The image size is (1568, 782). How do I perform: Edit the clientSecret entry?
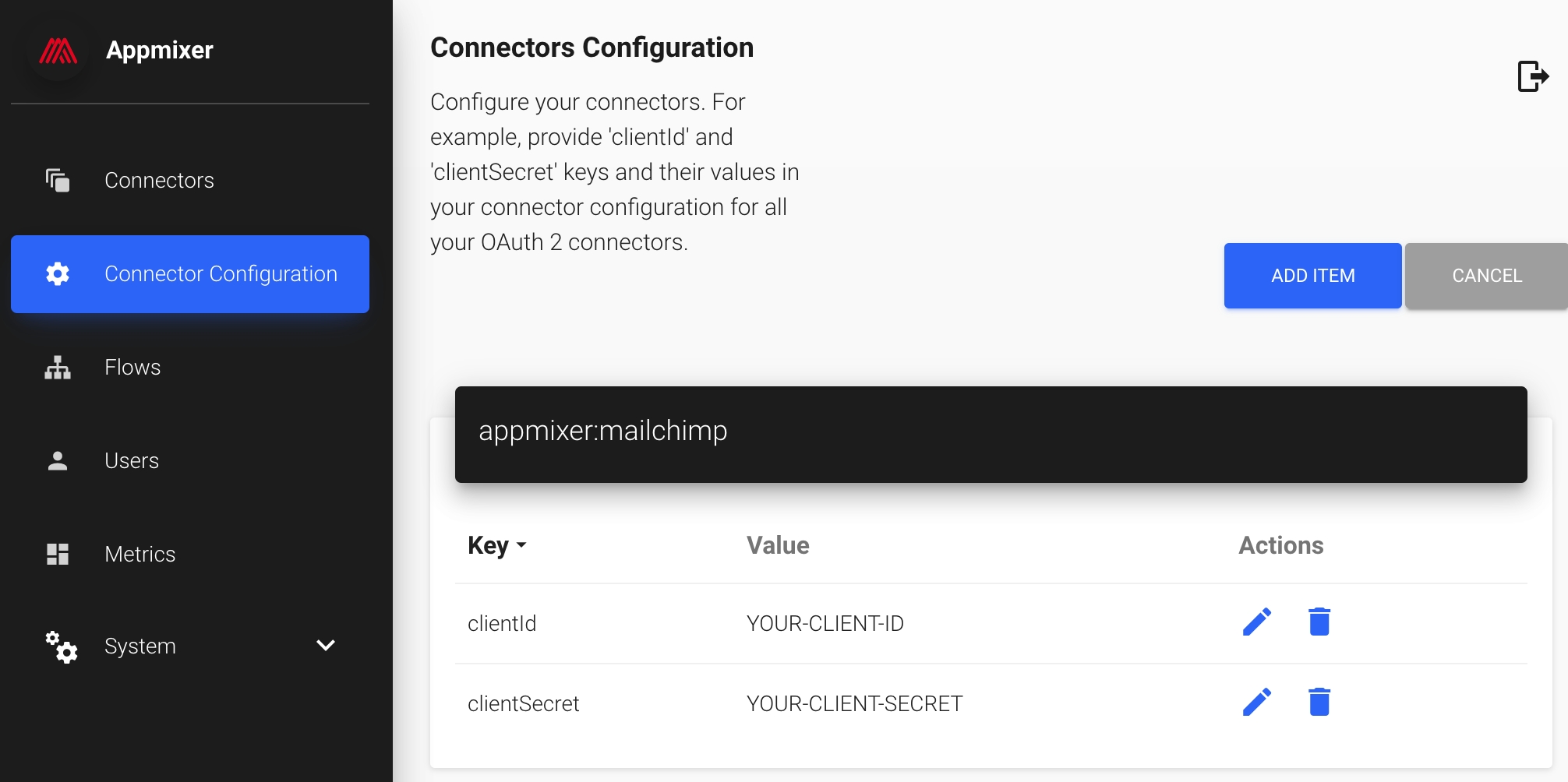(1257, 703)
